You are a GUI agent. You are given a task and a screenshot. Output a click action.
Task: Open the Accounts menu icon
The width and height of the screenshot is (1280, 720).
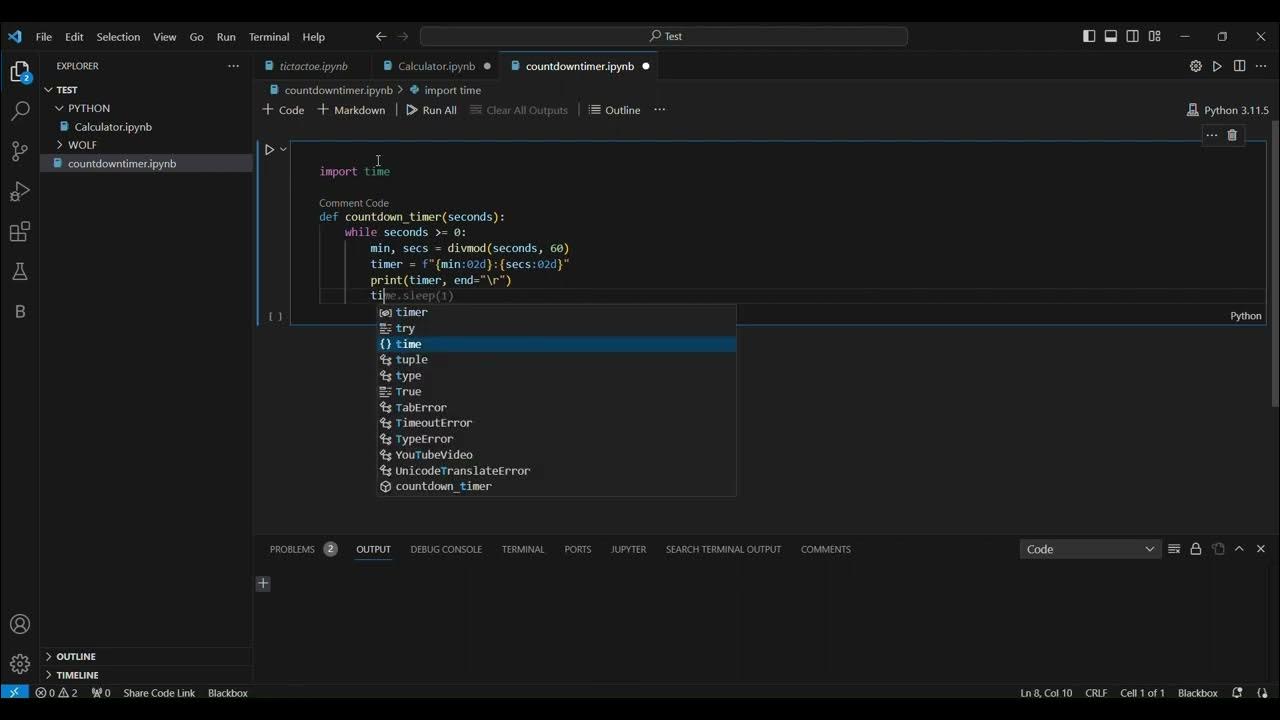click(x=19, y=625)
